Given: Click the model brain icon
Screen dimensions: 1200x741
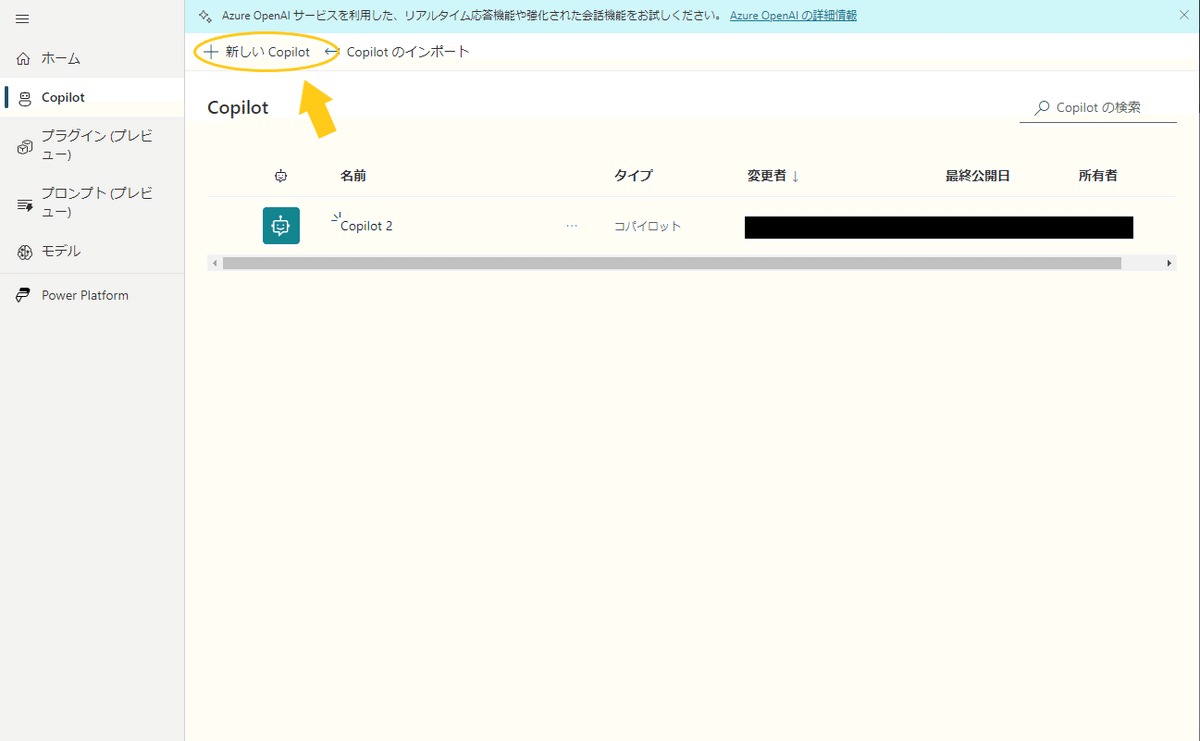Looking at the screenshot, I should point(24,252).
